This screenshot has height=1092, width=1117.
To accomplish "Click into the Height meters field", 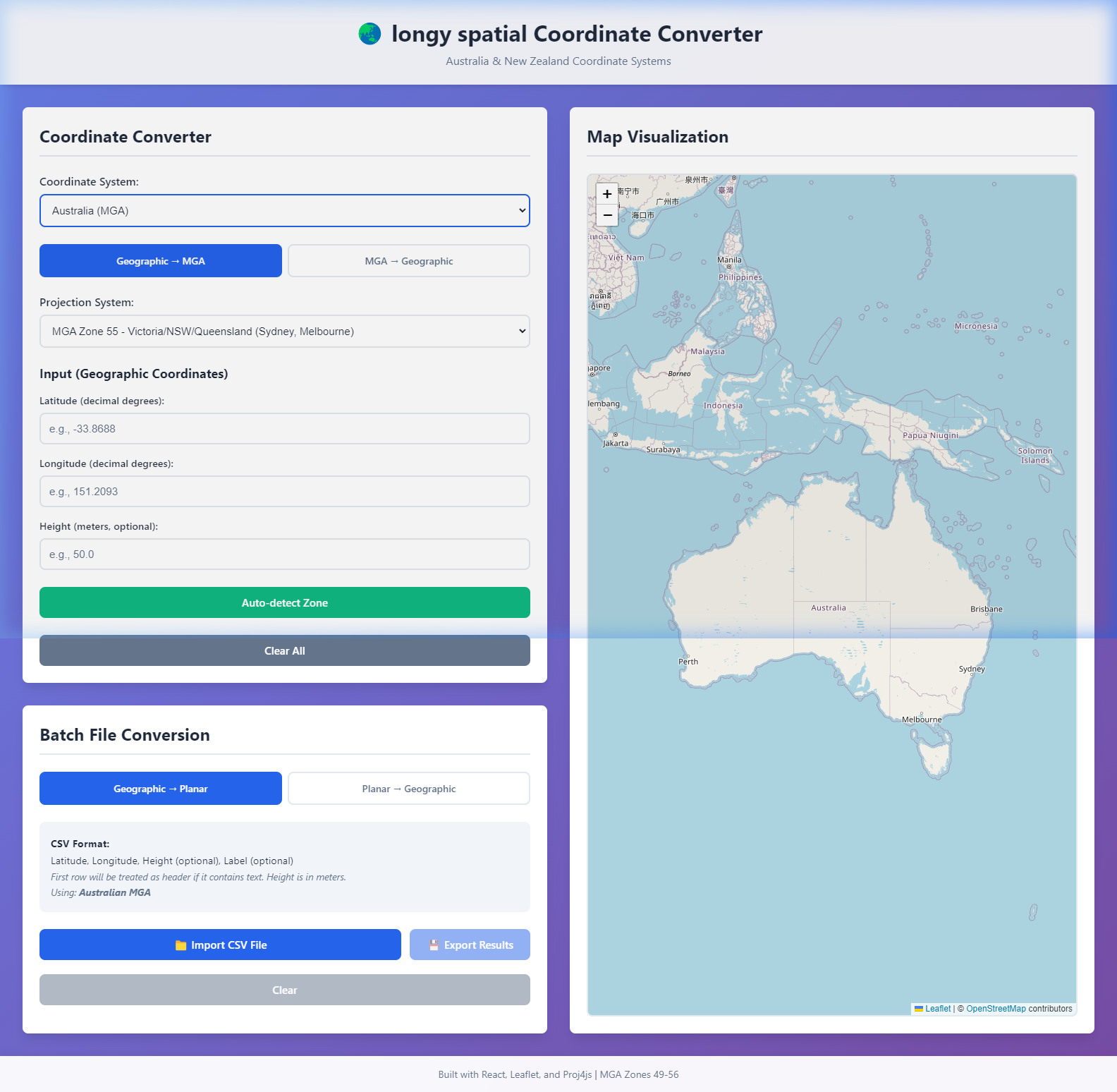I will tap(285, 554).
